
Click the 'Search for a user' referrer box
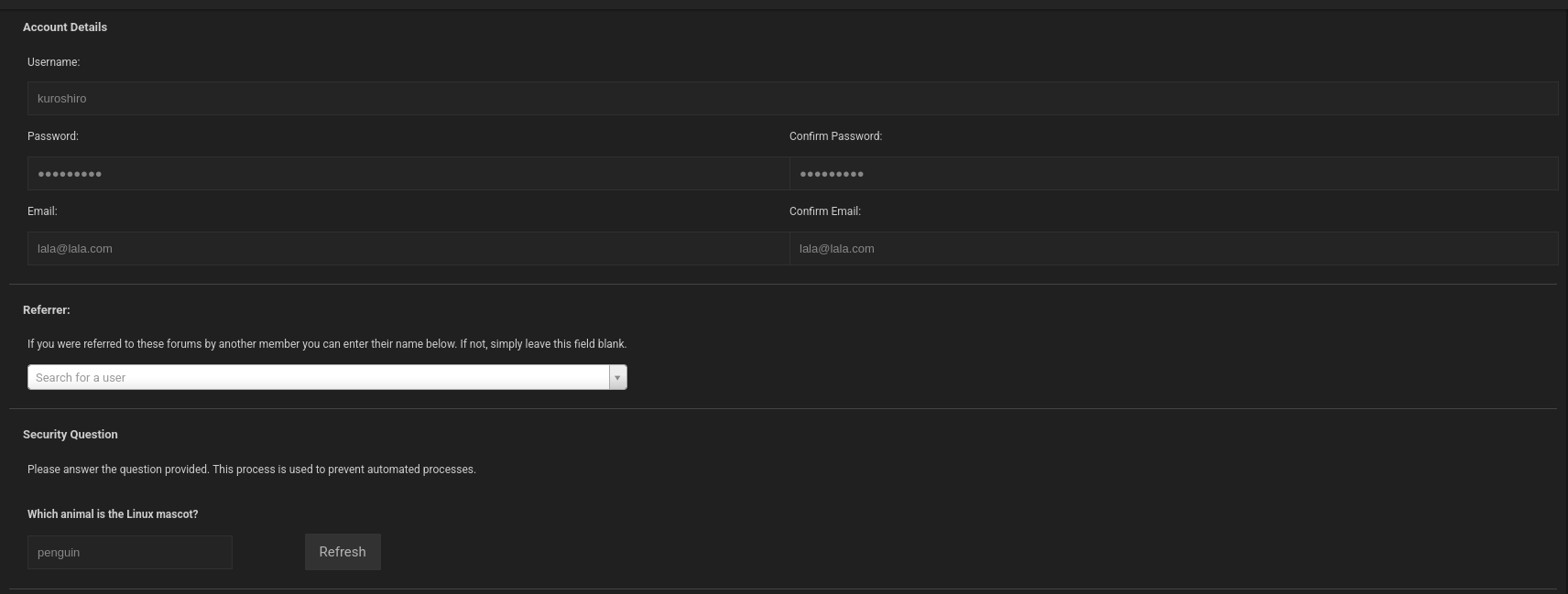point(318,377)
